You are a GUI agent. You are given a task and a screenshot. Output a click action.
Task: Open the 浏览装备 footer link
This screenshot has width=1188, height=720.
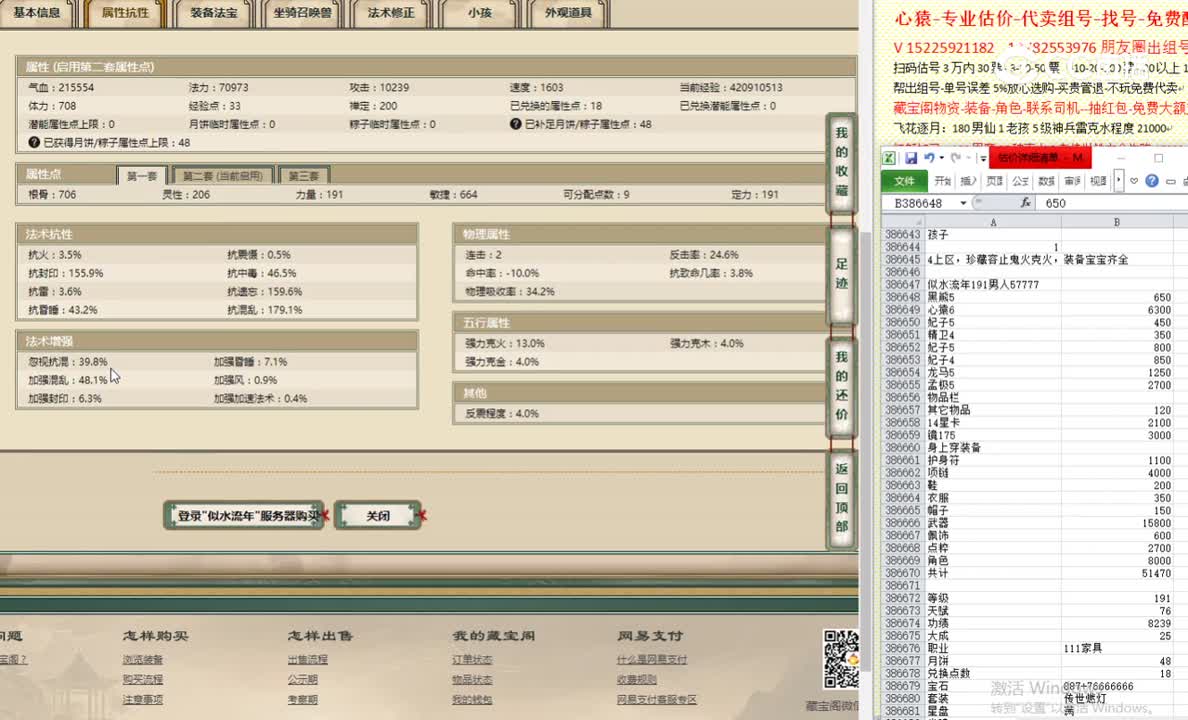tap(142, 659)
